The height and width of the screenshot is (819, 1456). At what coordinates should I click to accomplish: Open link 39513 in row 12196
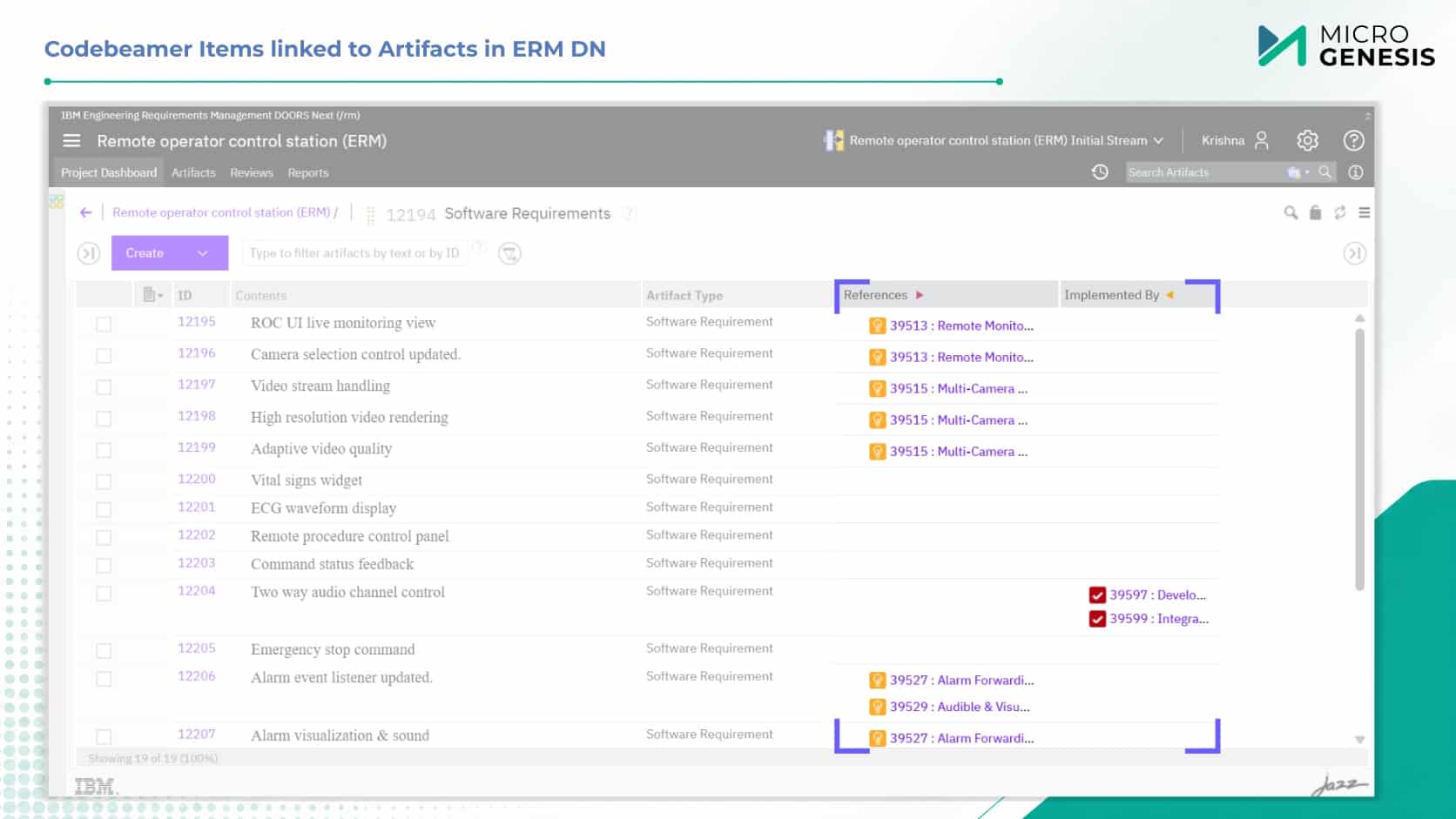pos(961,357)
